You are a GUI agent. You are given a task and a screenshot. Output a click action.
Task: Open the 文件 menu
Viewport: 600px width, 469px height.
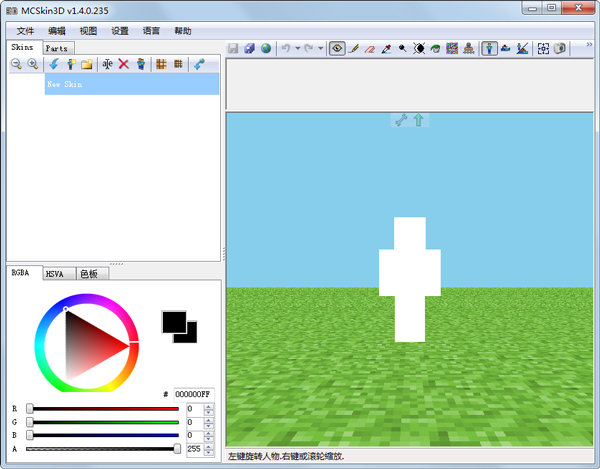click(25, 31)
